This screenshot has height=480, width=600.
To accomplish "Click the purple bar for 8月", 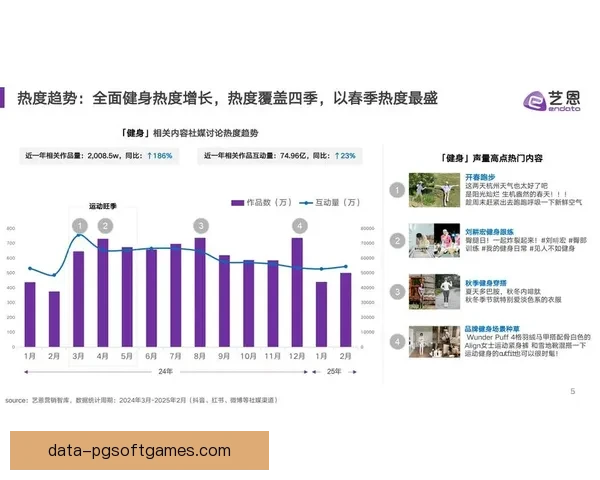I will [200, 292].
